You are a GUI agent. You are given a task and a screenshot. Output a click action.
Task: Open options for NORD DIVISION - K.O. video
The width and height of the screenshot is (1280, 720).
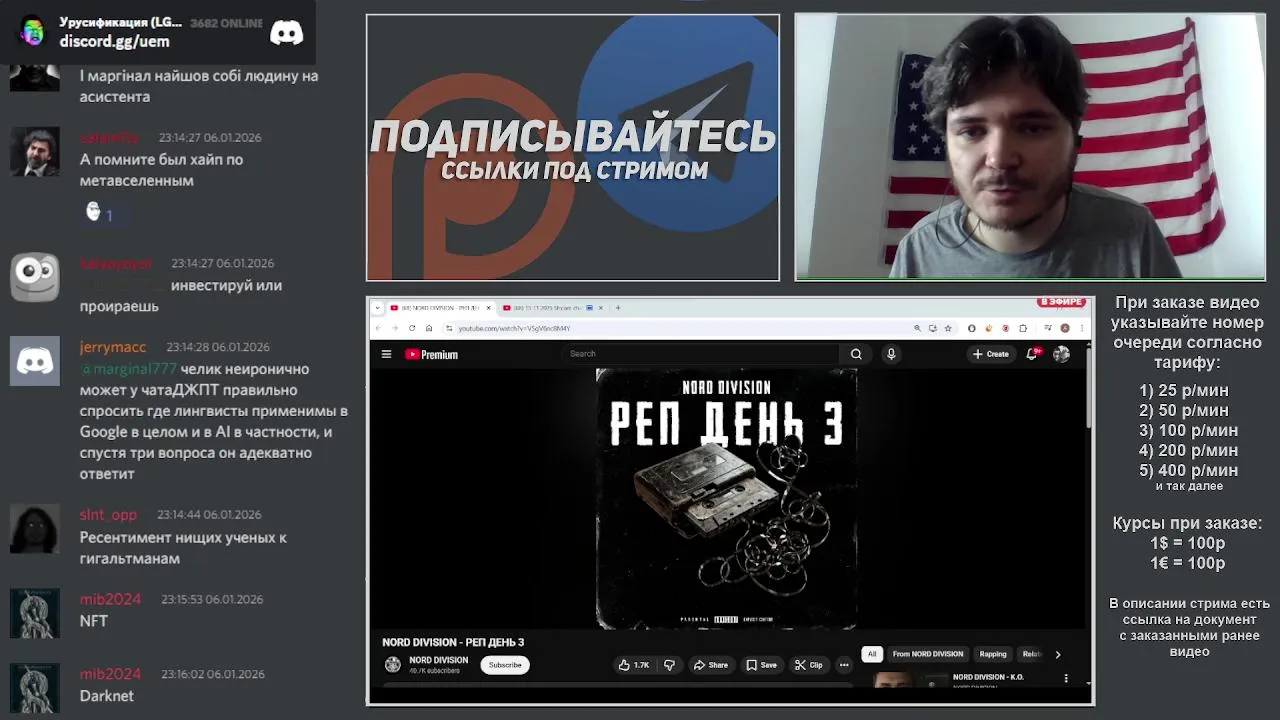pos(1066,678)
